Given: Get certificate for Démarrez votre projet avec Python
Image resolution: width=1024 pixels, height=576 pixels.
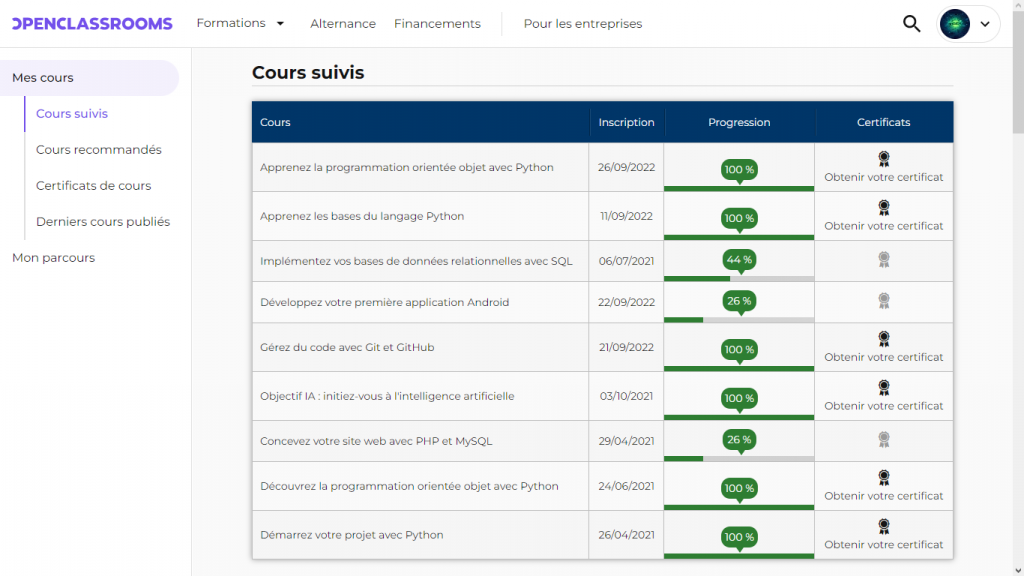Looking at the screenshot, I should click(x=884, y=545).
